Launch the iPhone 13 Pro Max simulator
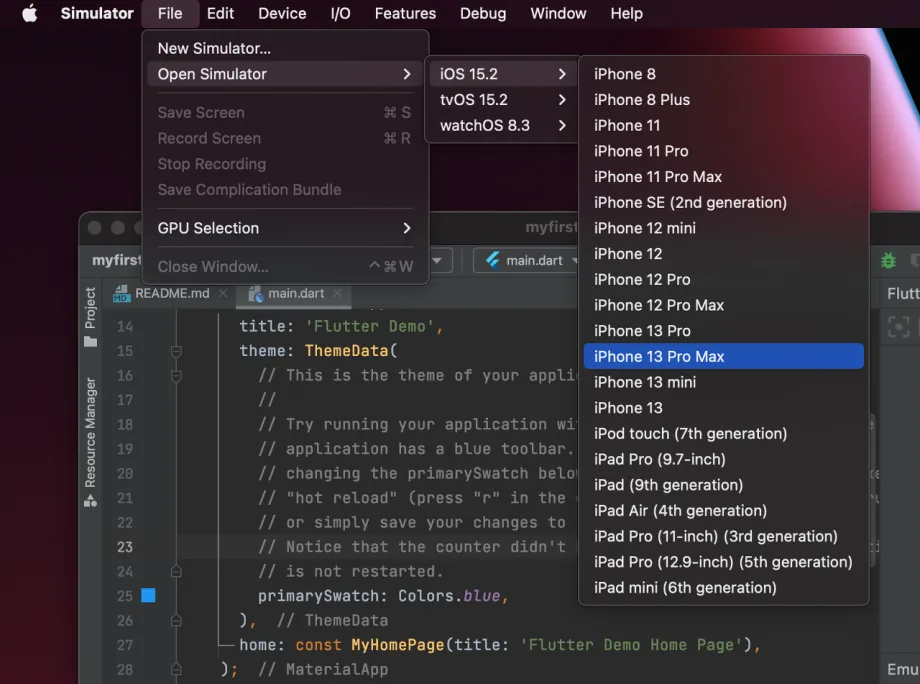 pyautogui.click(x=723, y=357)
